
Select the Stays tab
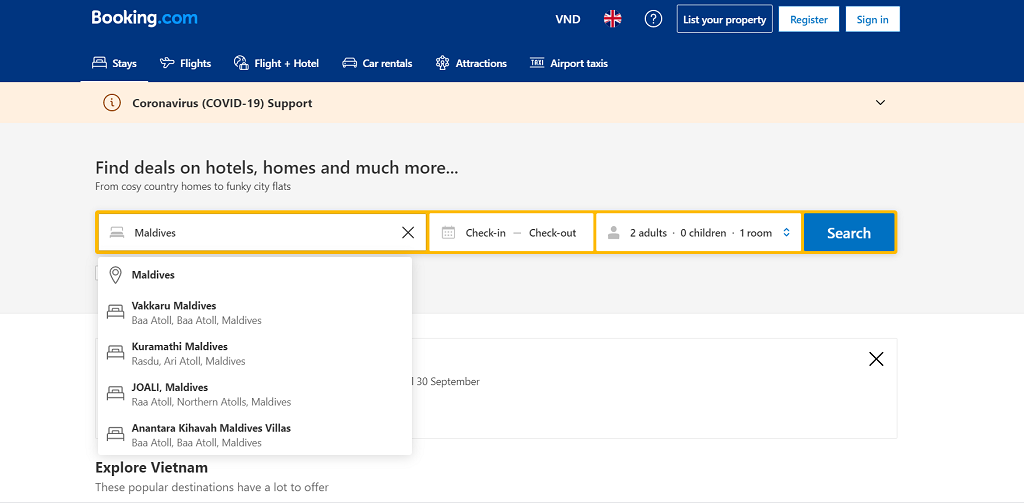point(114,63)
